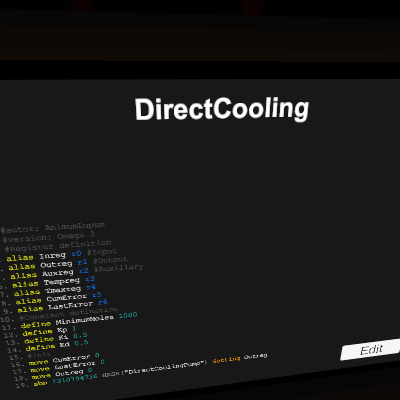Click the "#Auxiliary" comment after r2
The width and height of the screenshot is (400, 400).
[119, 268]
